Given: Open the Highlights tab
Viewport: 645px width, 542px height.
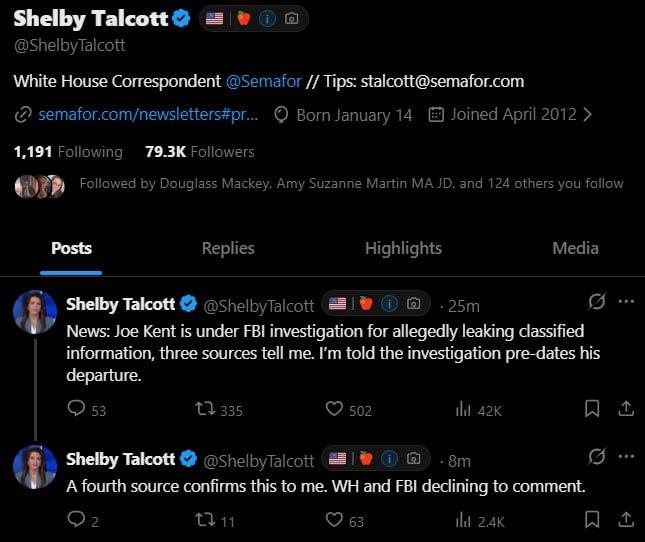Looking at the screenshot, I should coord(403,248).
